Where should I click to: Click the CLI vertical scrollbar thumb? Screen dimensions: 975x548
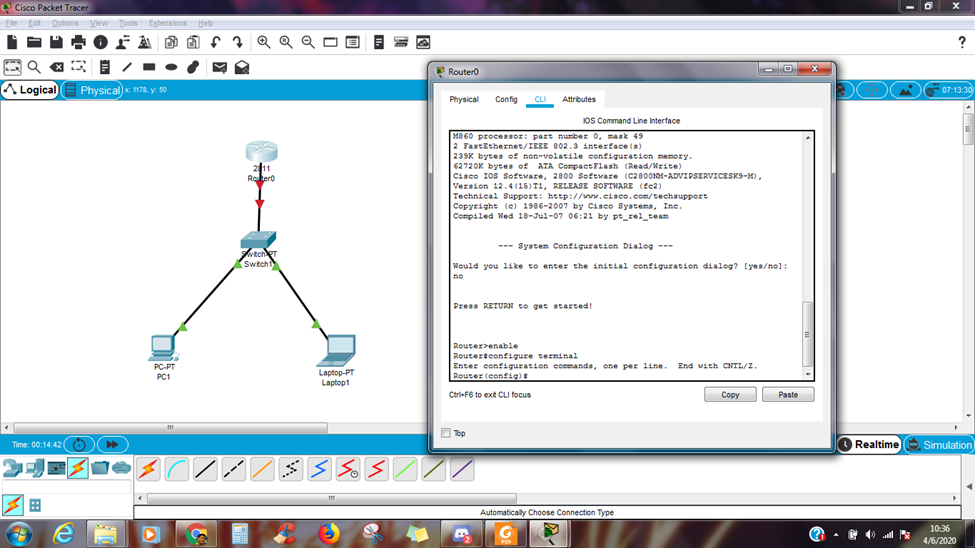pyautogui.click(x=808, y=334)
